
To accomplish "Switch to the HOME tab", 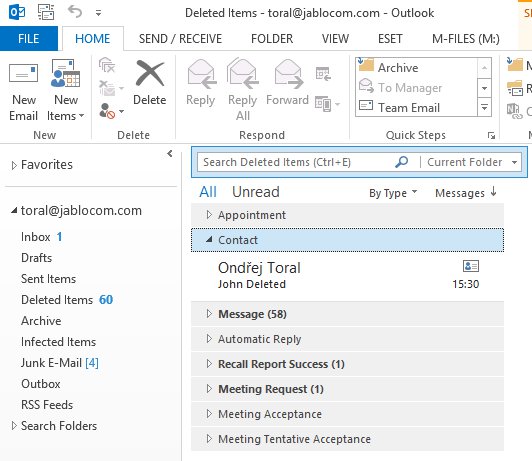I will pyautogui.click(x=93, y=38).
